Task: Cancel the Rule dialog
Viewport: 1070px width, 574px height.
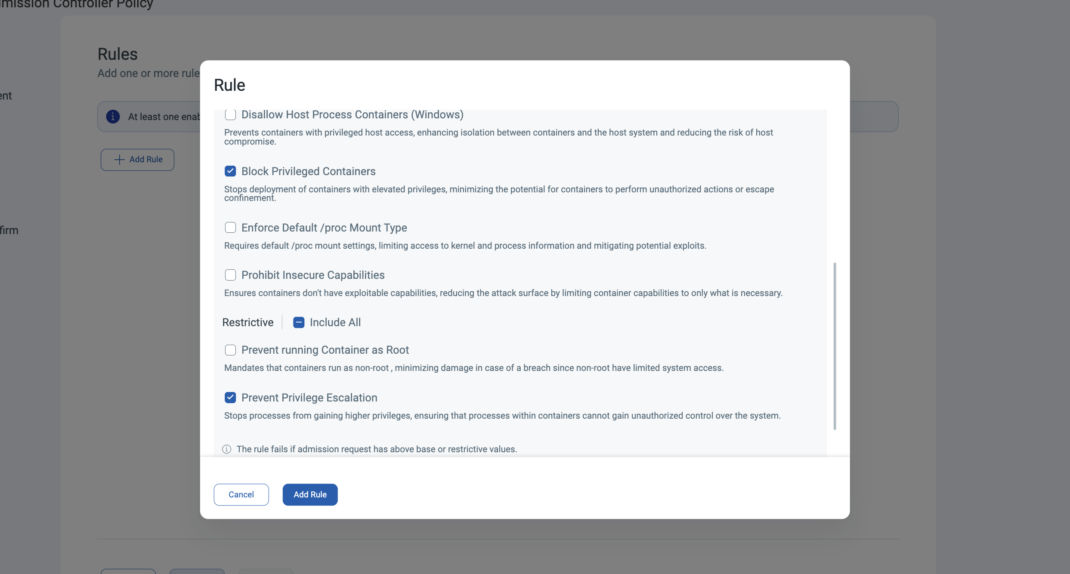Action: click(241, 494)
